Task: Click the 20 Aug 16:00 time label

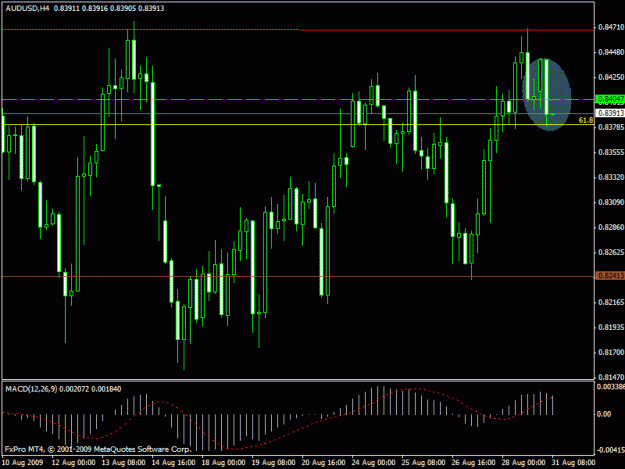Action: 323,463
